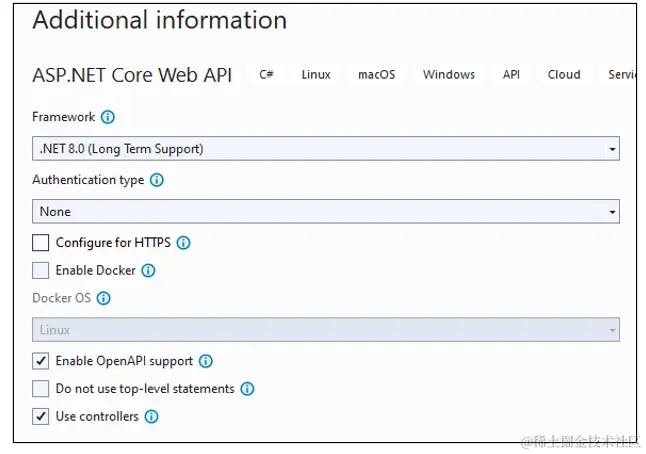
Task: Click the top-level statements info icon
Action: click(247, 388)
